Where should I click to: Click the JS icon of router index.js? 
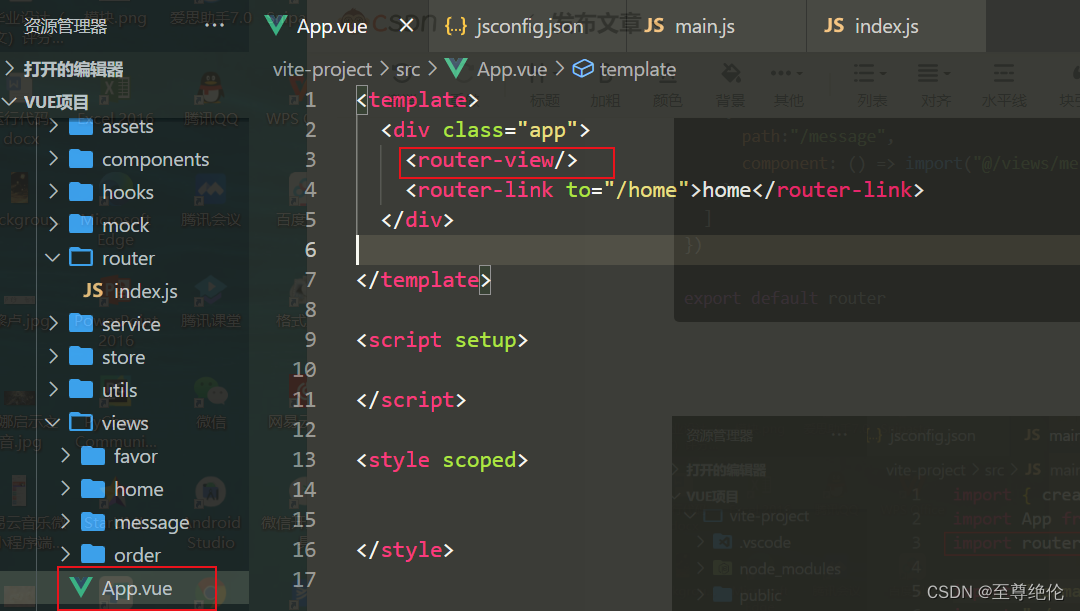pyautogui.click(x=93, y=291)
